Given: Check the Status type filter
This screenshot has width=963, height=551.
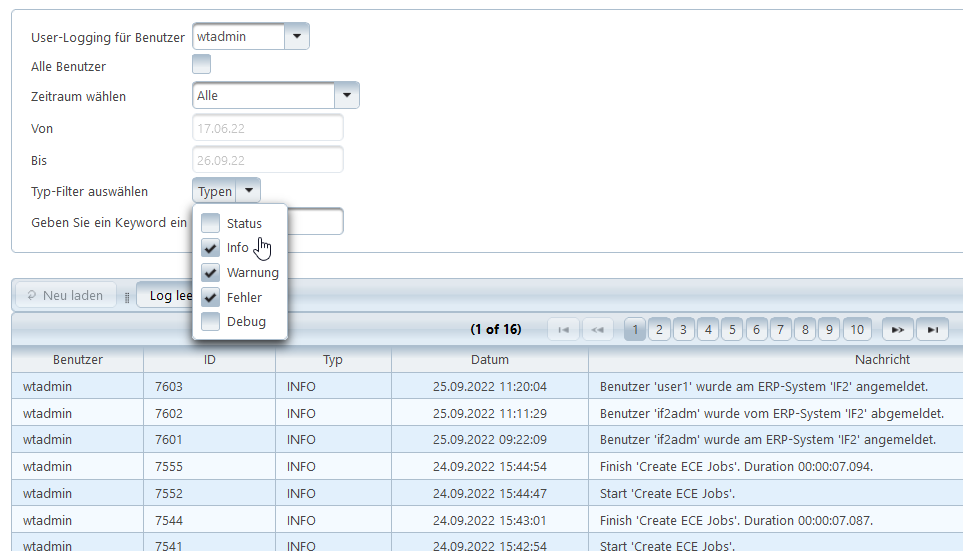Looking at the screenshot, I should 211,223.
